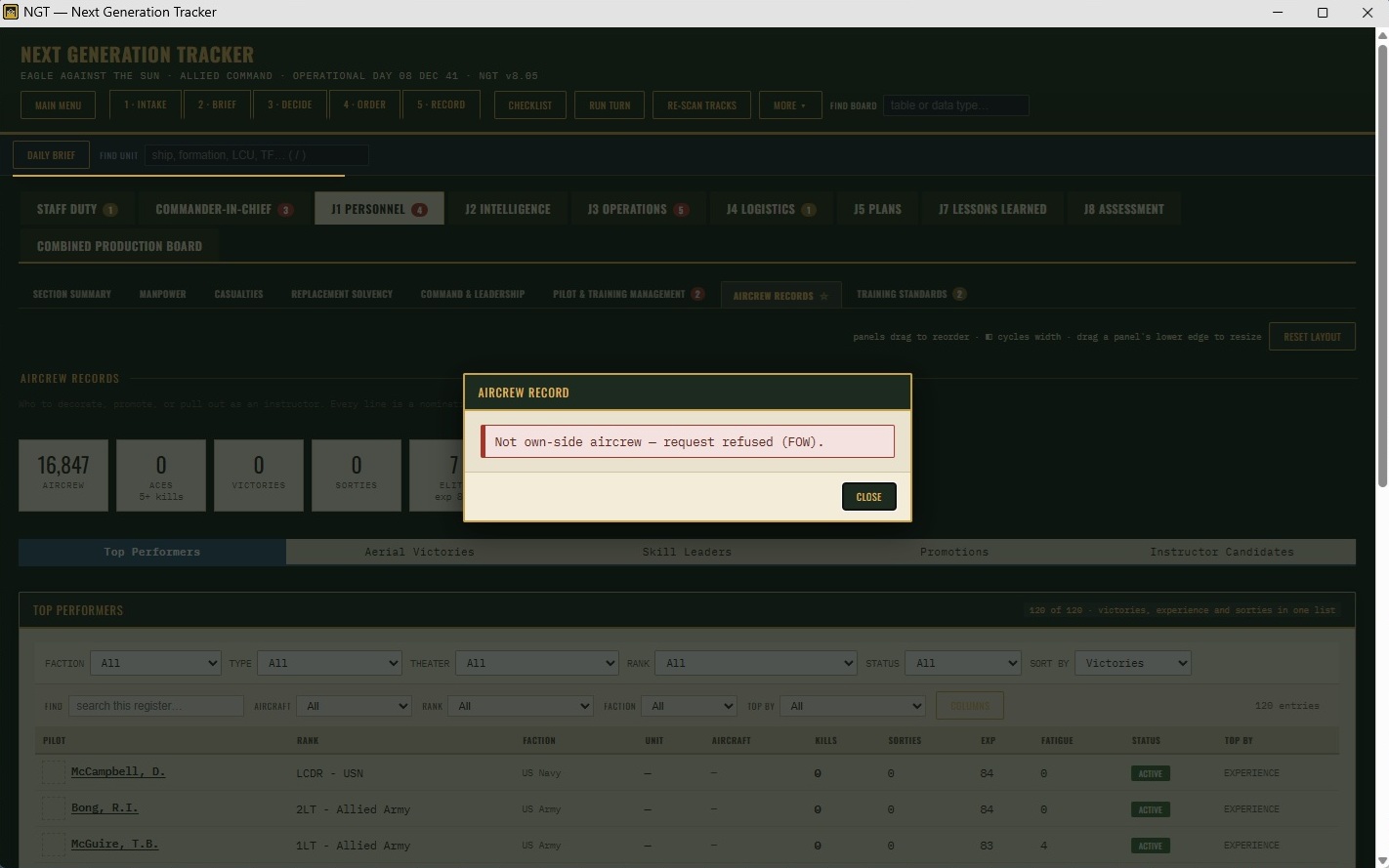
Task: Click the Columns button
Action: tap(970, 706)
